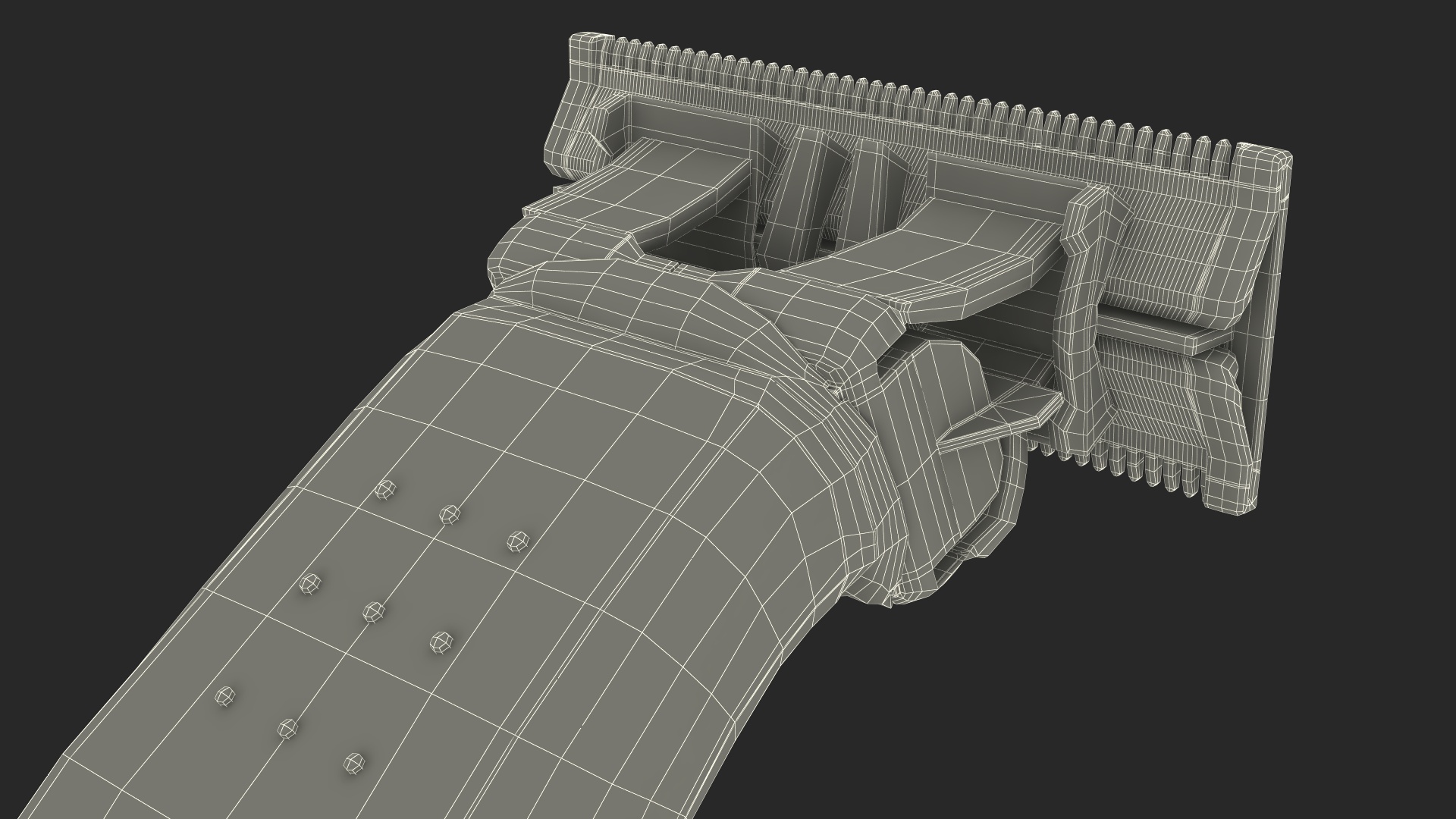
Task: Click the bottom-right stud on the handle
Action: click(x=354, y=762)
